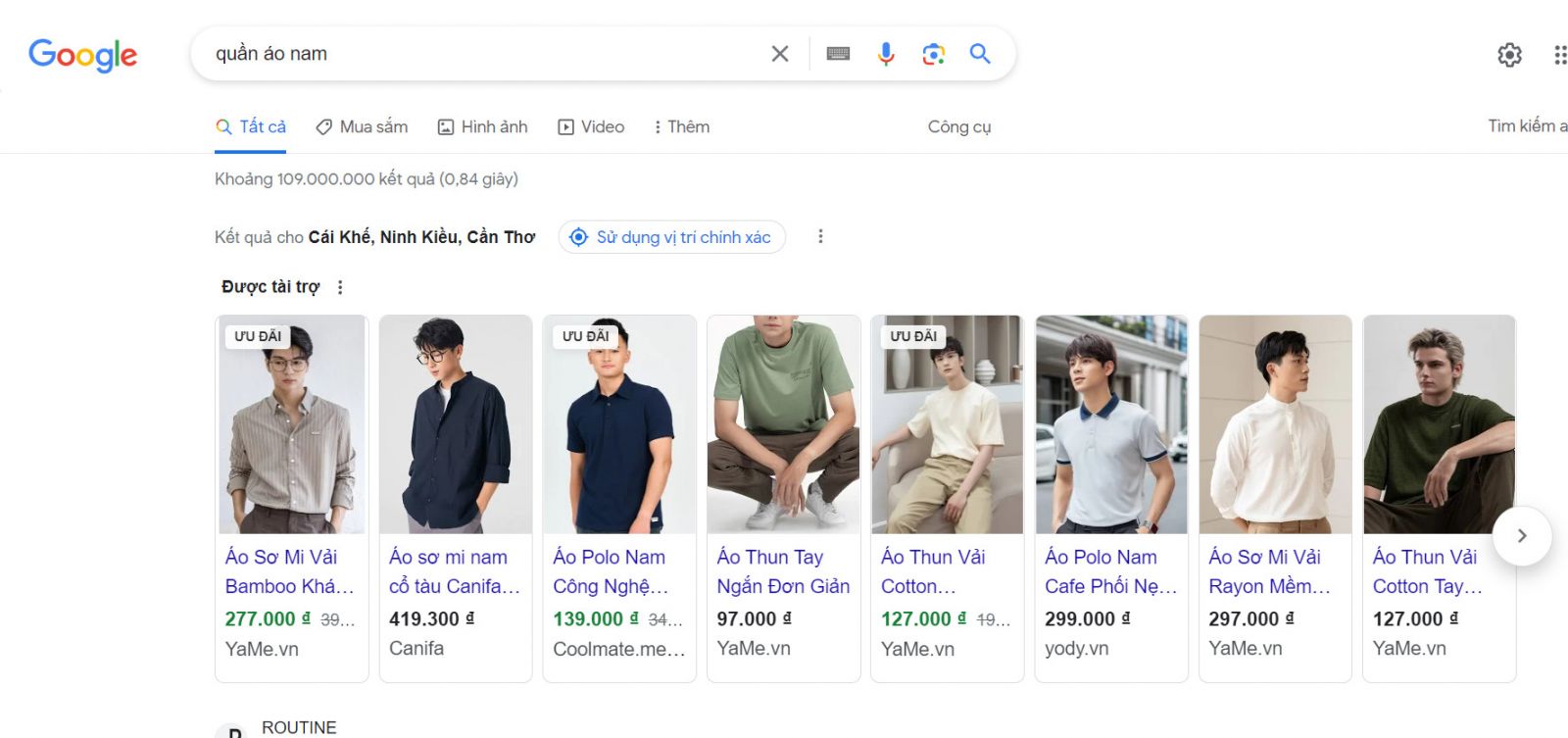
Task: Open Search settings via the gear icon
Action: click(1508, 56)
